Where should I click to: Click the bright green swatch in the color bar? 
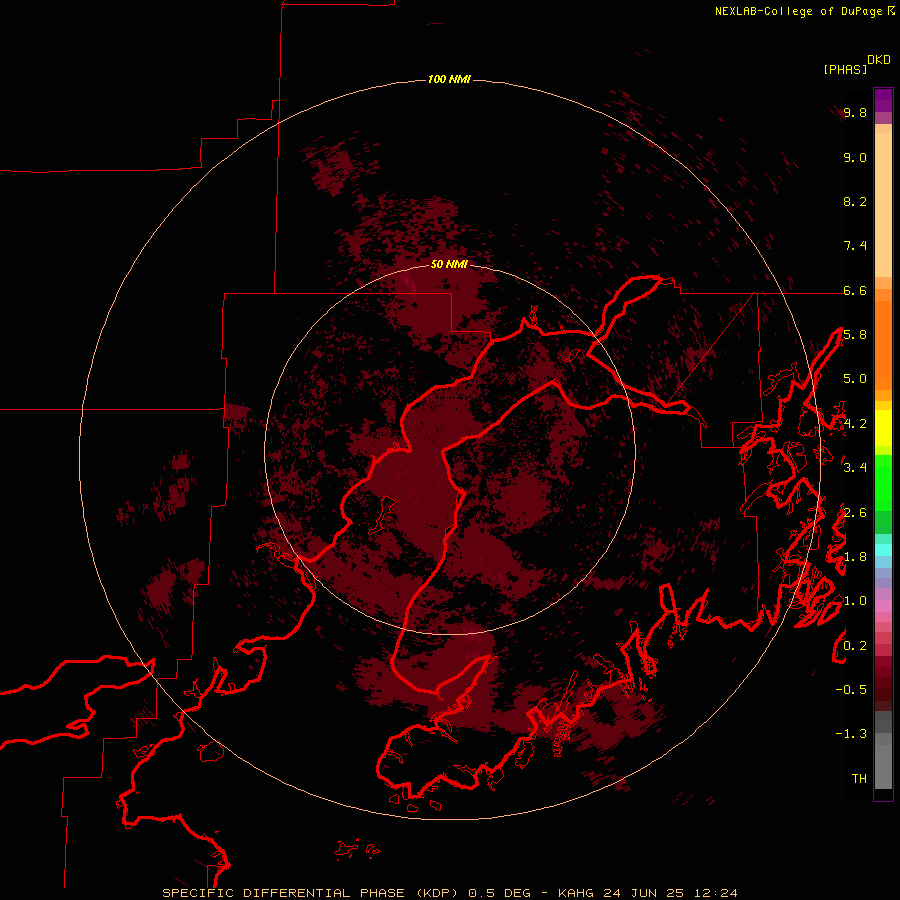pyautogui.click(x=883, y=488)
